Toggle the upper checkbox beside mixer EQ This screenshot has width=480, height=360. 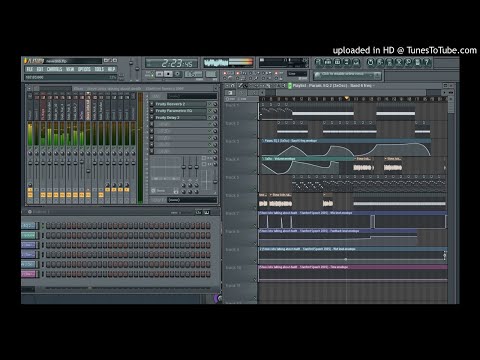204,158
